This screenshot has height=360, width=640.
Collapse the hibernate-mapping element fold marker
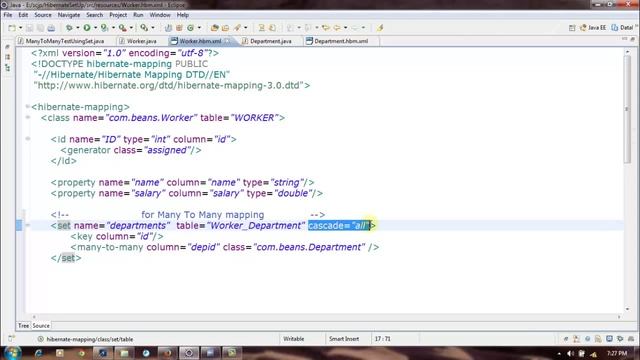coord(28,107)
